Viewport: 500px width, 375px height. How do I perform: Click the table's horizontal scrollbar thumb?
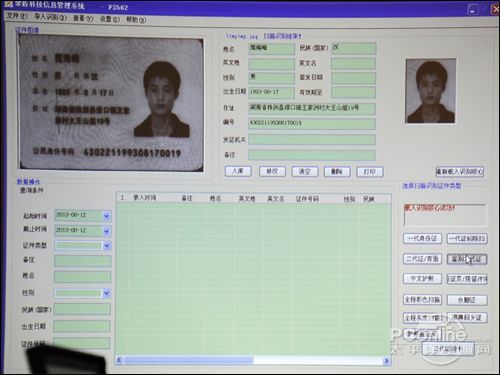click(x=189, y=360)
